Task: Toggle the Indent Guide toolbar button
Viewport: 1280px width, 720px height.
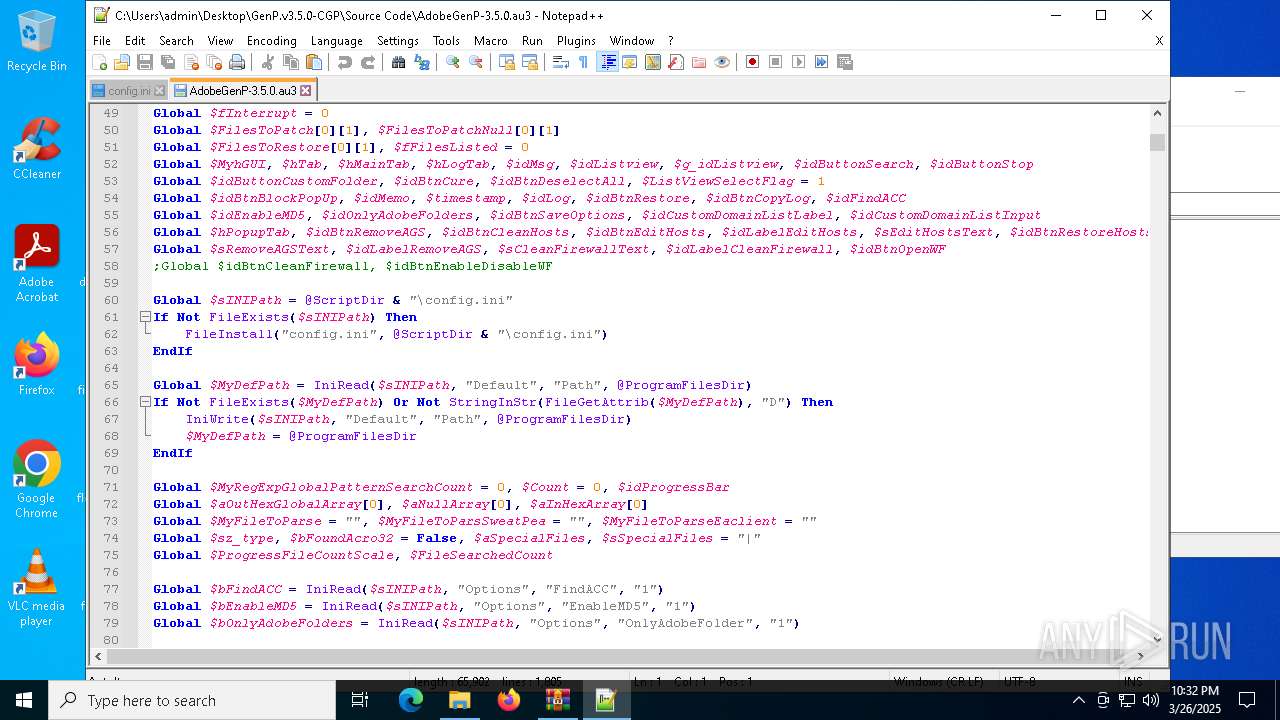Action: click(x=607, y=62)
